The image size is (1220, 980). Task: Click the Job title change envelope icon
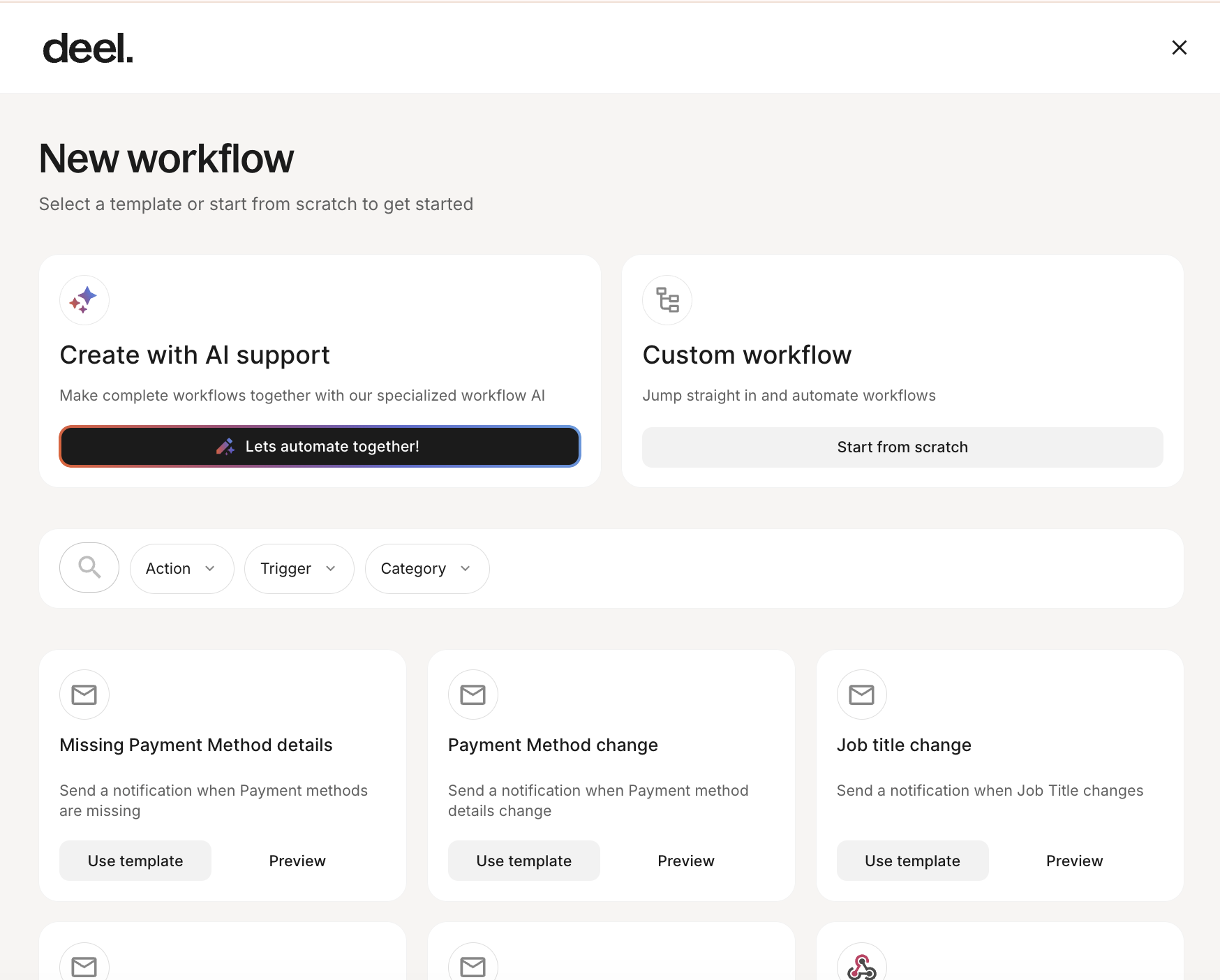tap(861, 695)
